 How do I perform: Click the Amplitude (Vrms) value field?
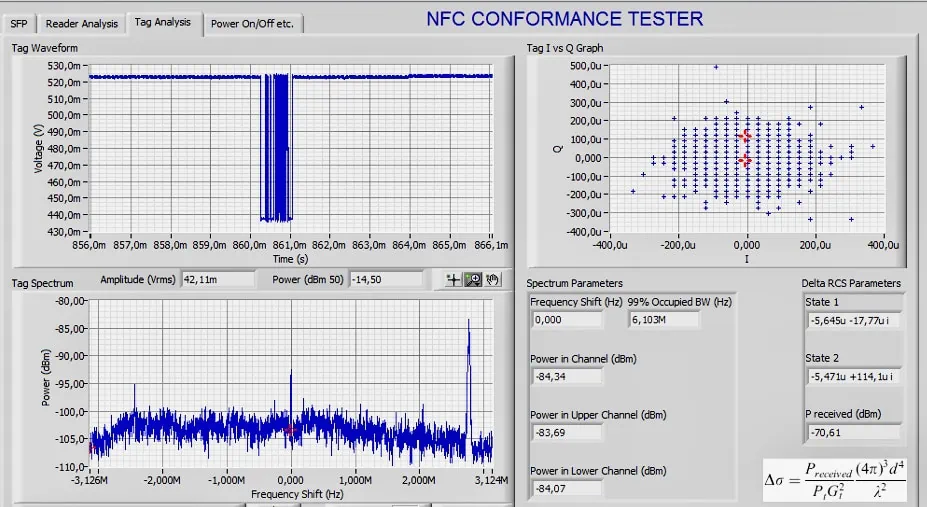coord(218,280)
